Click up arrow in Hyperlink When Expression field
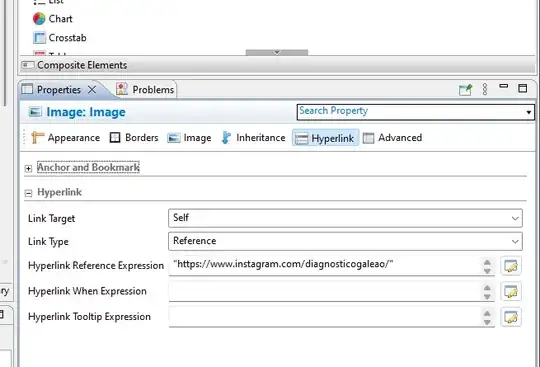Image resolution: width=540 pixels, height=367 pixels. click(x=487, y=288)
